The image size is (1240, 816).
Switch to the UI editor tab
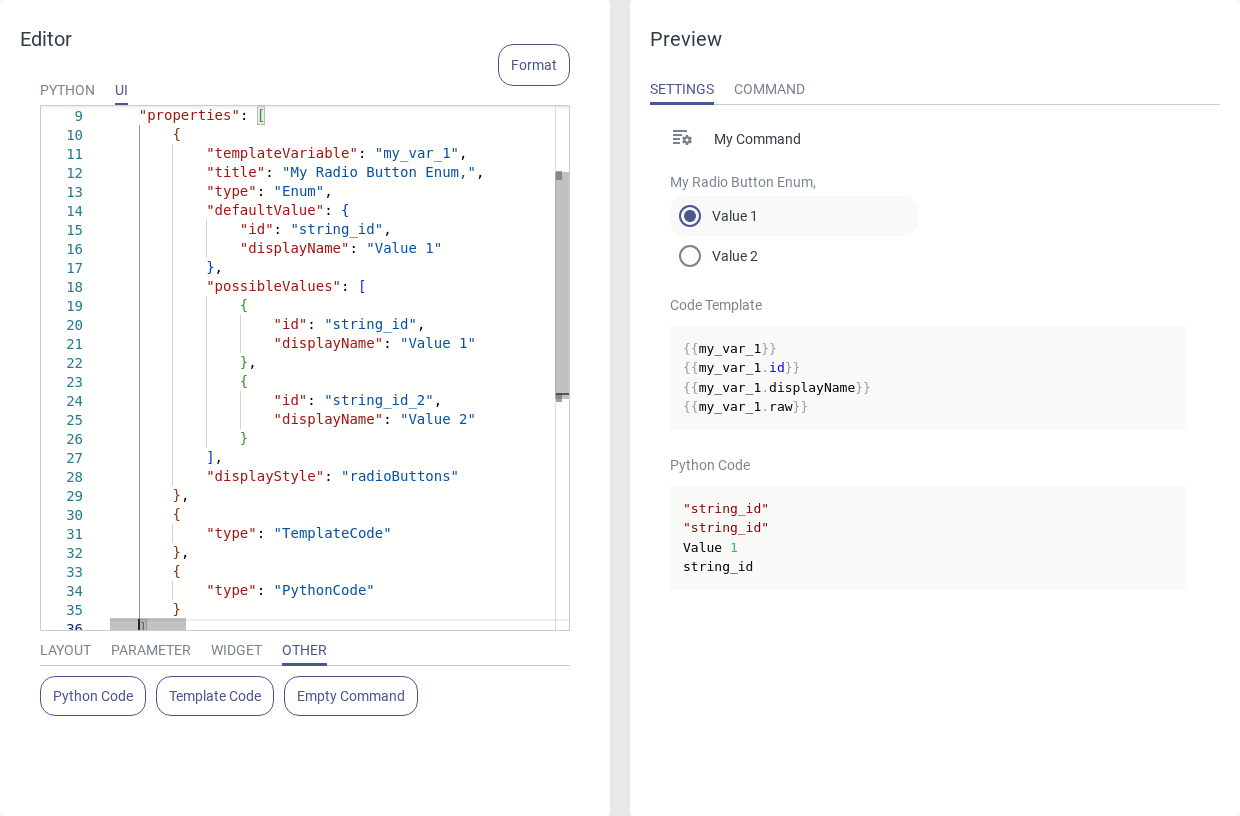[x=121, y=90]
